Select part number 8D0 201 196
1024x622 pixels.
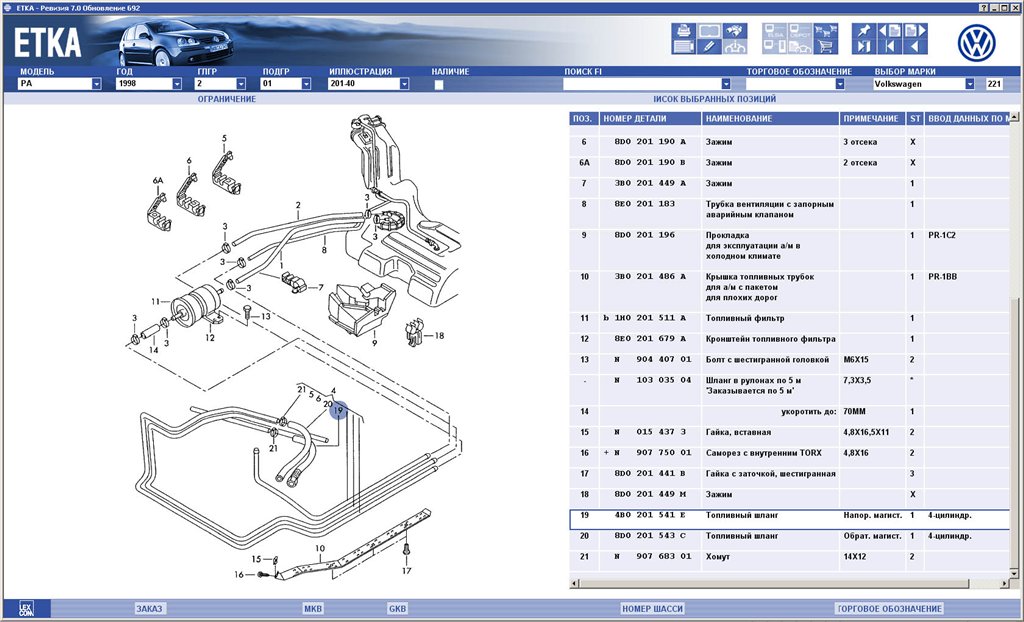(x=645, y=235)
